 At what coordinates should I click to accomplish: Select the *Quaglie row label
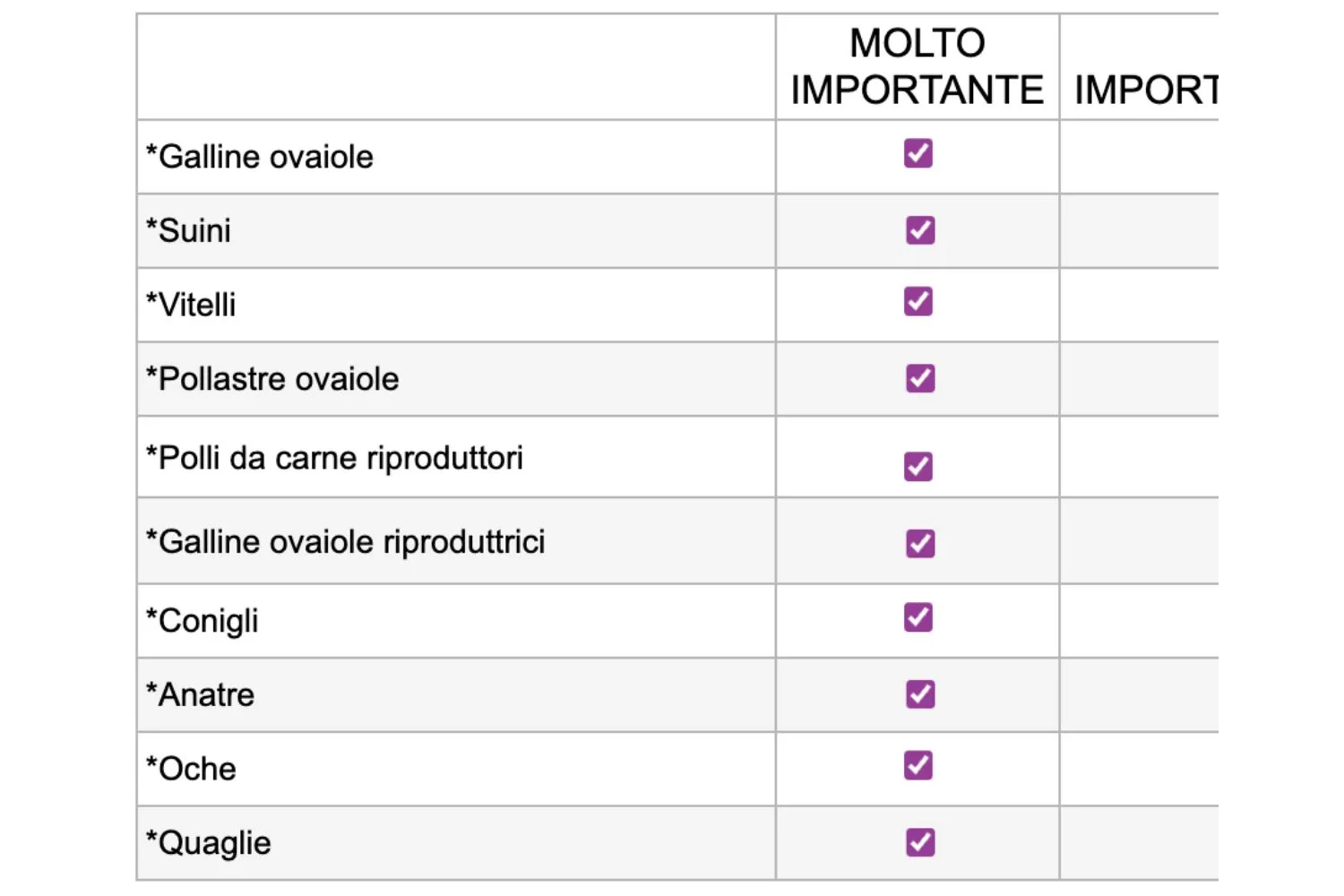tap(209, 843)
